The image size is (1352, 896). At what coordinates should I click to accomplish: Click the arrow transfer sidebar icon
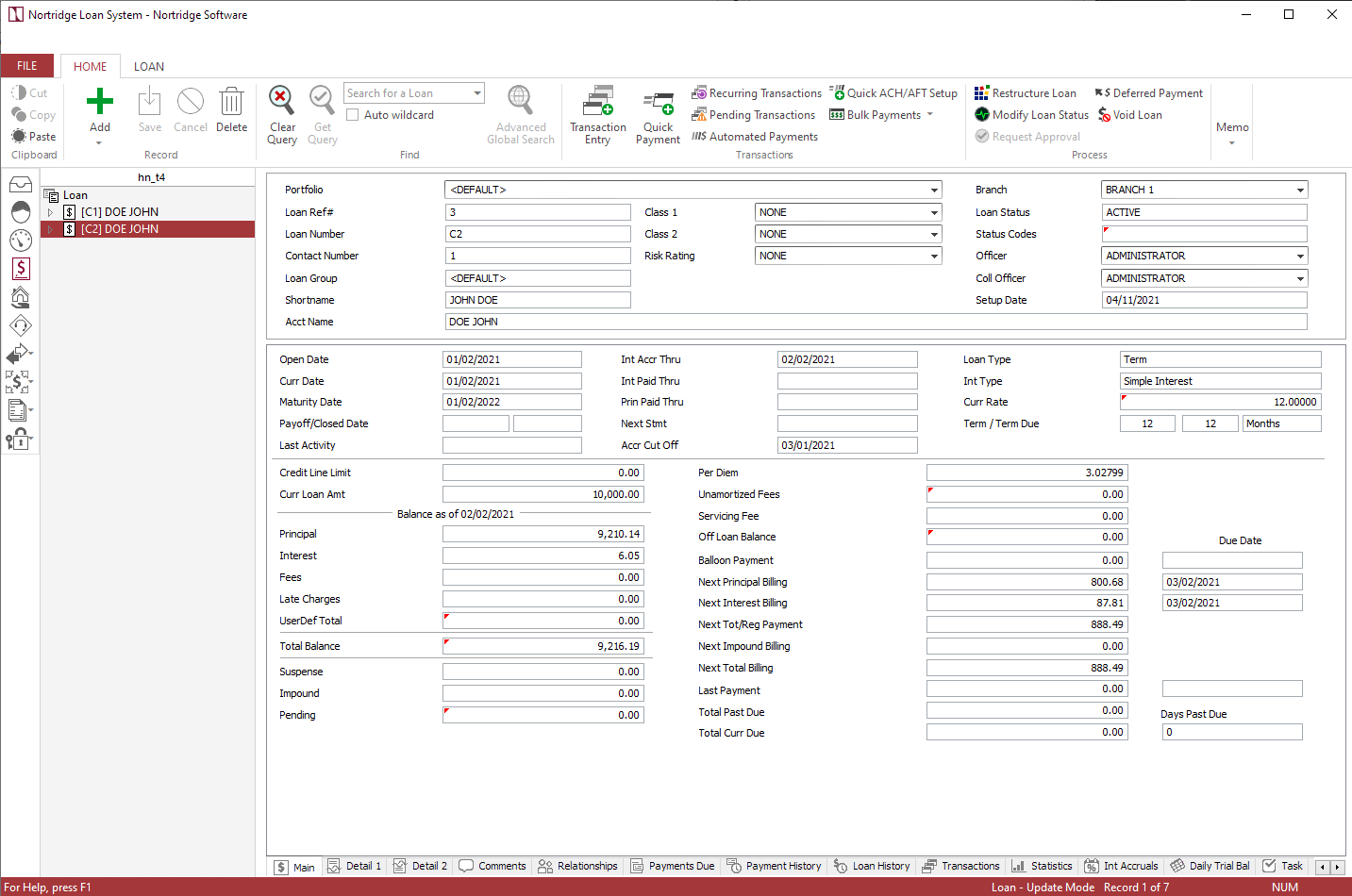pos(19,355)
